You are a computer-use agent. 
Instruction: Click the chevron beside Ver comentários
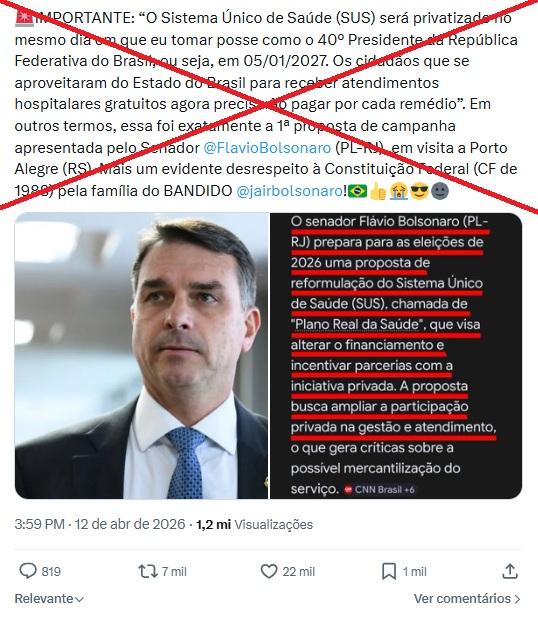(517, 599)
